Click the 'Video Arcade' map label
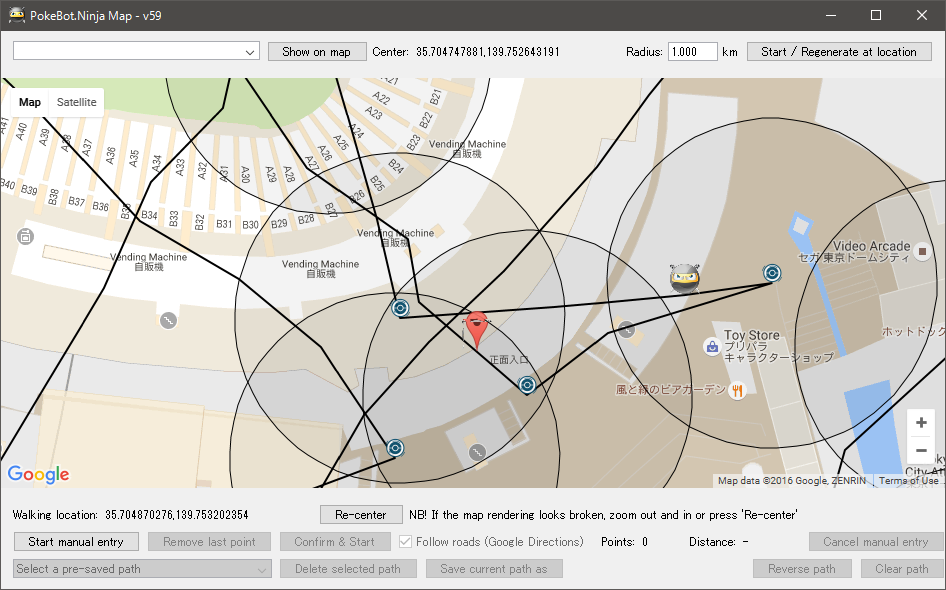This screenshot has height=590, width=946. click(871, 246)
